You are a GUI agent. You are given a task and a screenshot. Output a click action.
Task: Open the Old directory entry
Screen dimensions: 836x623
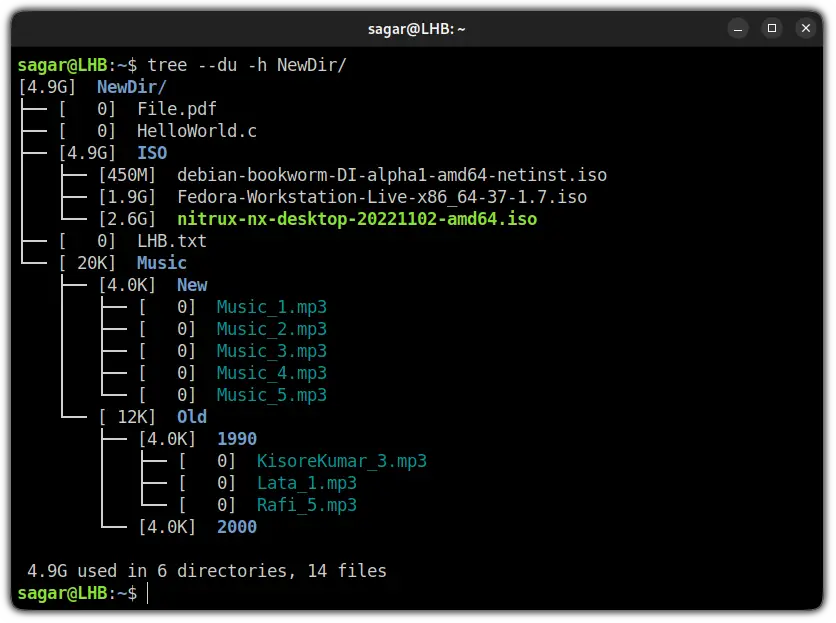click(x=190, y=417)
